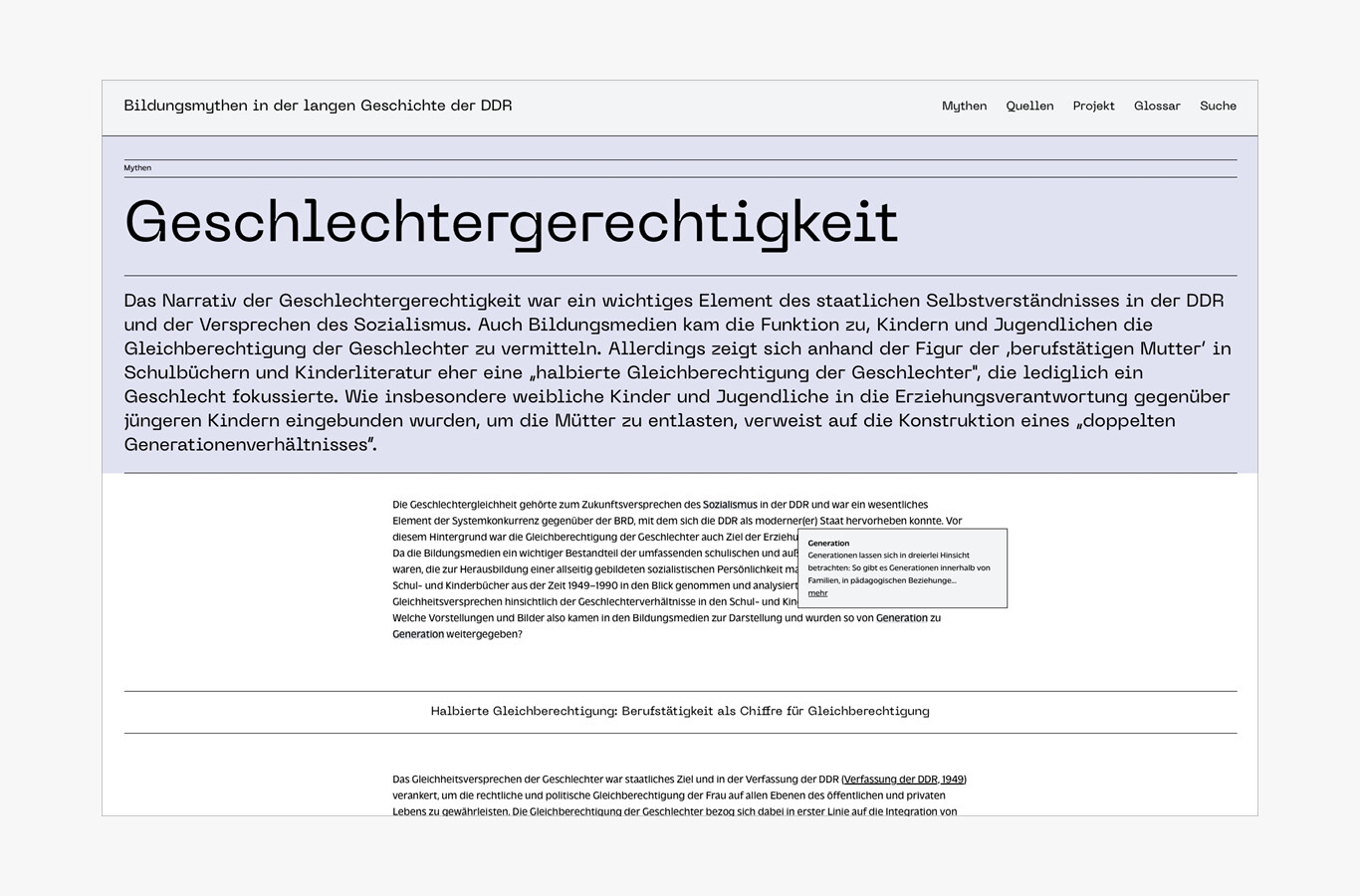
Task: Click the section heading Halbierte Gleichberechtigung
Action: coord(680,711)
